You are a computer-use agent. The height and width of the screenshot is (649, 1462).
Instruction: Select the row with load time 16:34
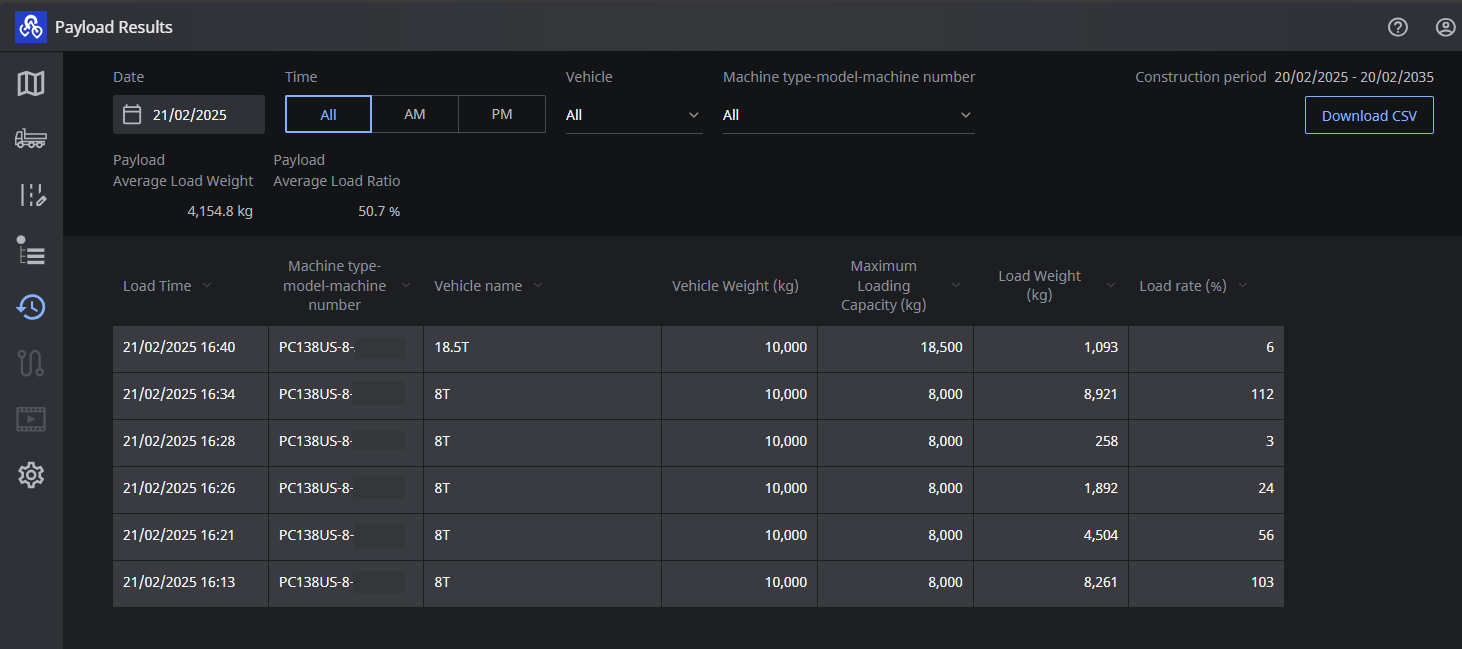coord(698,395)
